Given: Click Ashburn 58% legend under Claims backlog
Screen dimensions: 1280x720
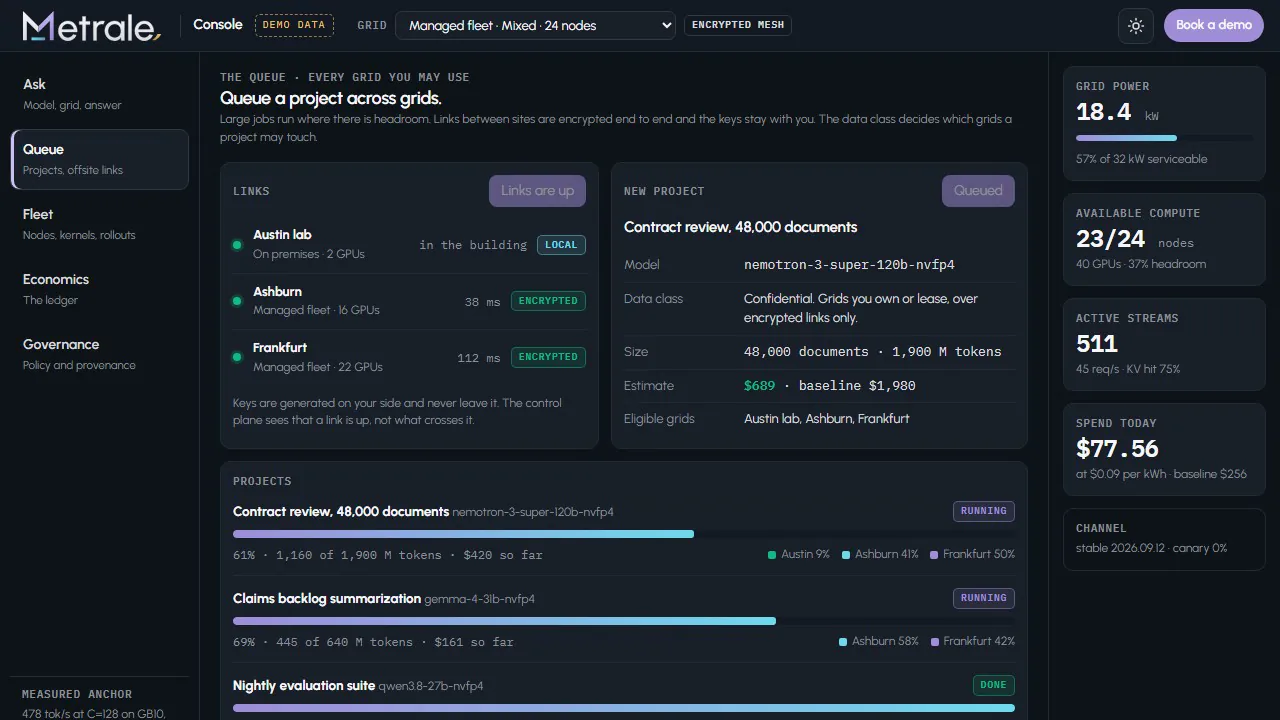Looking at the screenshot, I should [x=879, y=641].
